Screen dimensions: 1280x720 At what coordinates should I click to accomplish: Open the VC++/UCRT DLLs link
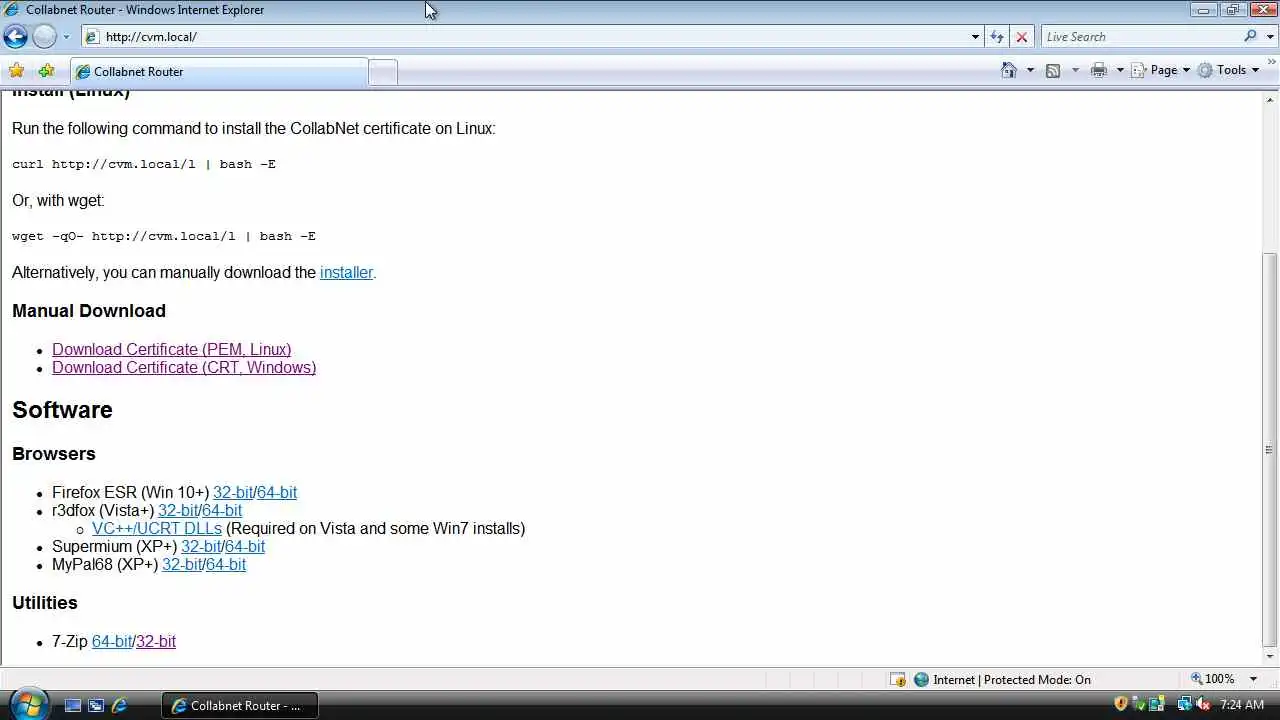coord(157,528)
